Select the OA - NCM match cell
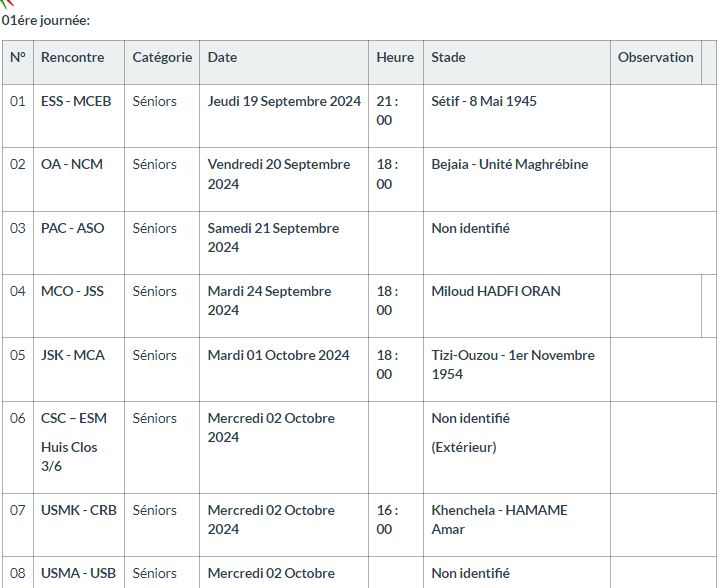Image resolution: width=720 pixels, height=588 pixels. (79, 179)
